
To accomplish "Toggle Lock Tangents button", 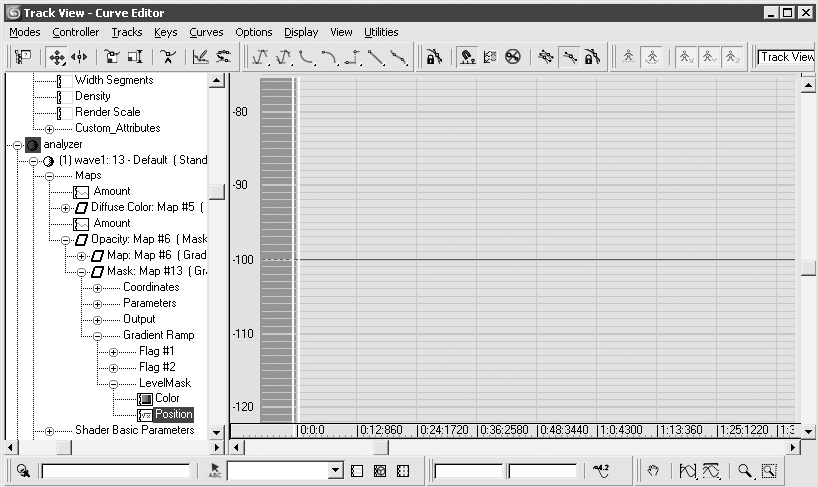I will coord(592,57).
